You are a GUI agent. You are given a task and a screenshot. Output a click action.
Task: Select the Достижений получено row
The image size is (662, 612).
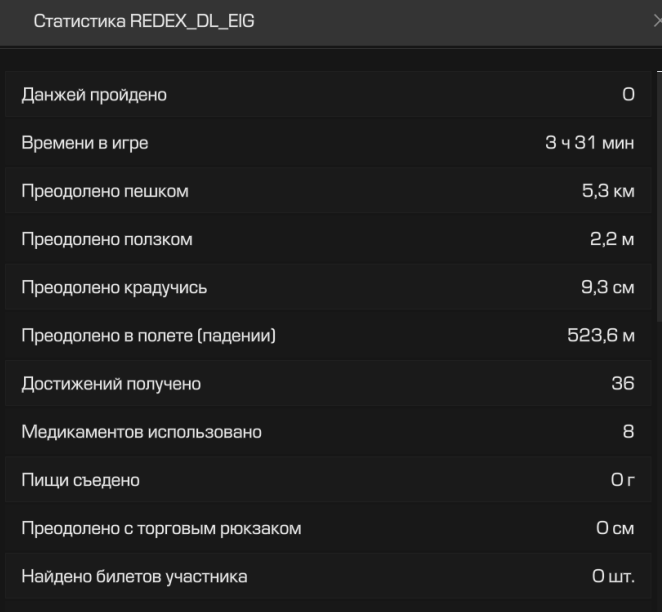point(328,383)
